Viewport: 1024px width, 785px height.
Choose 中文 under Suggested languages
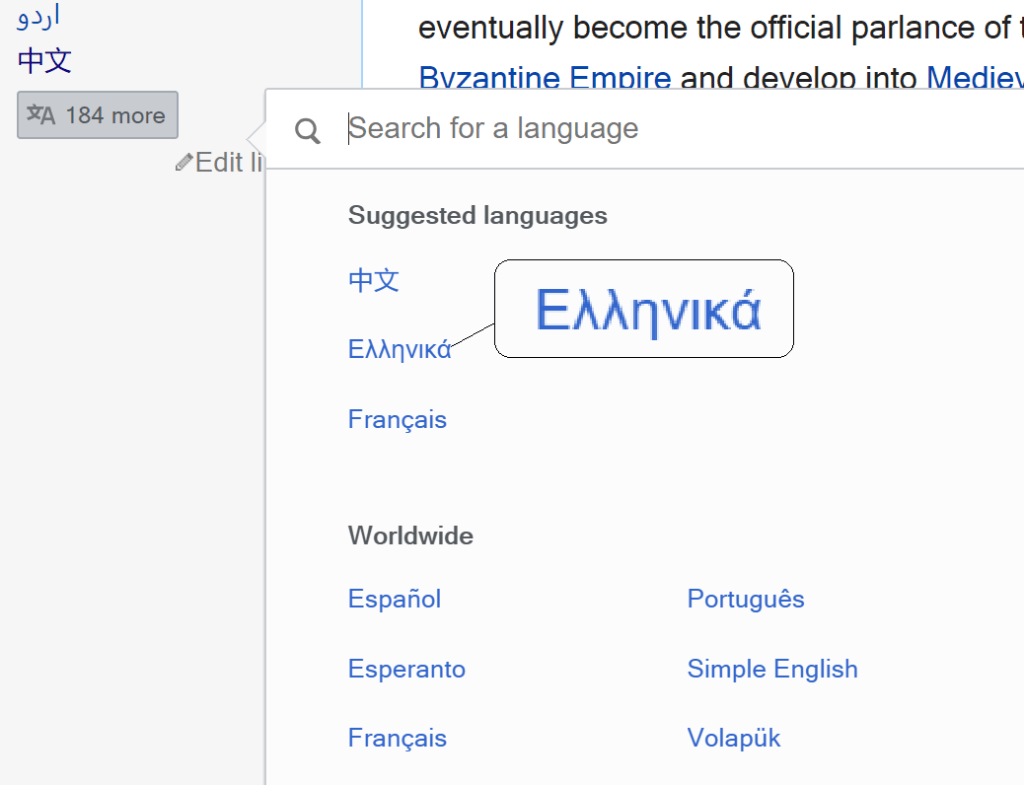[374, 280]
